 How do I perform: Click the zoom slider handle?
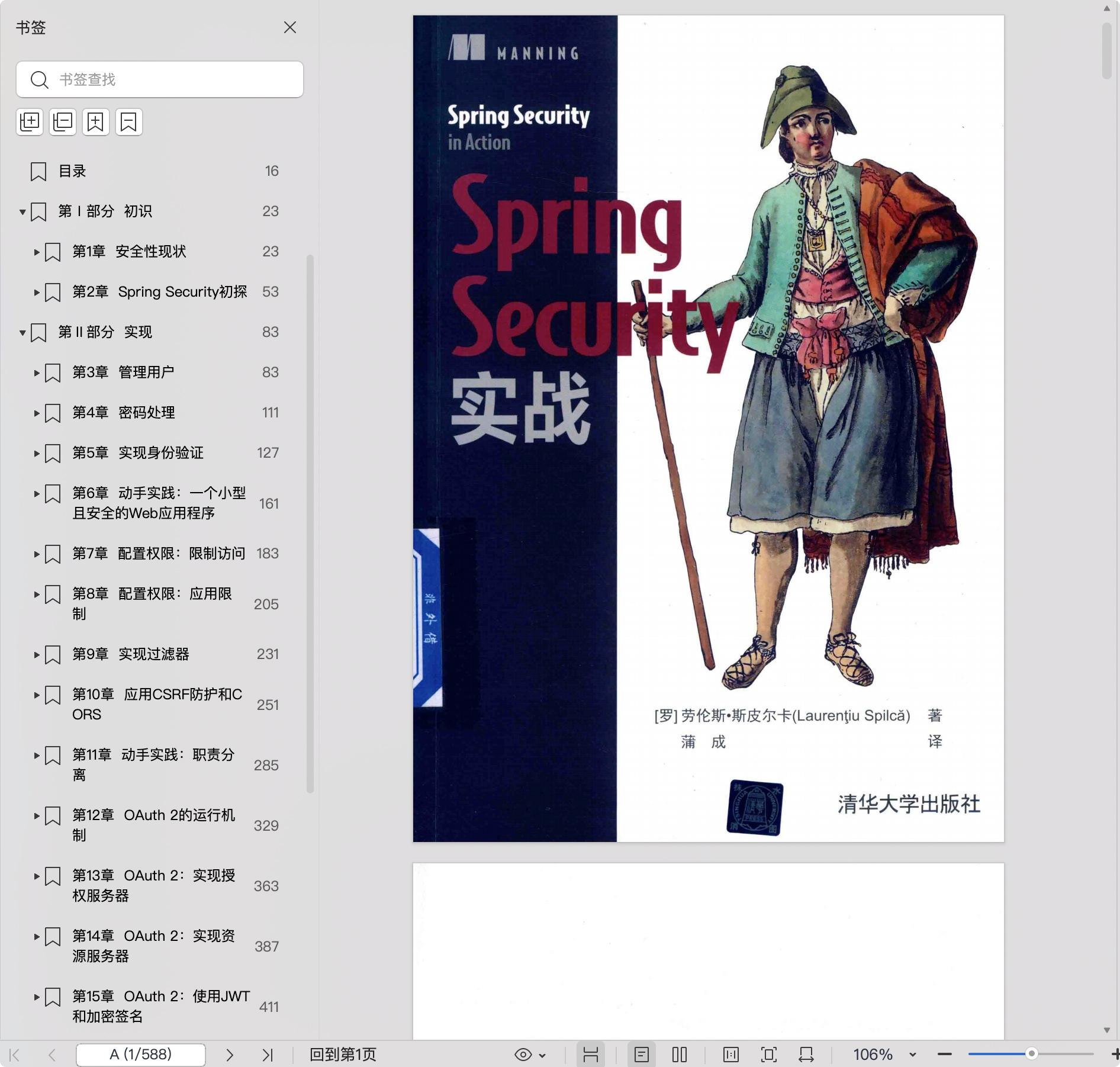click(1031, 1054)
